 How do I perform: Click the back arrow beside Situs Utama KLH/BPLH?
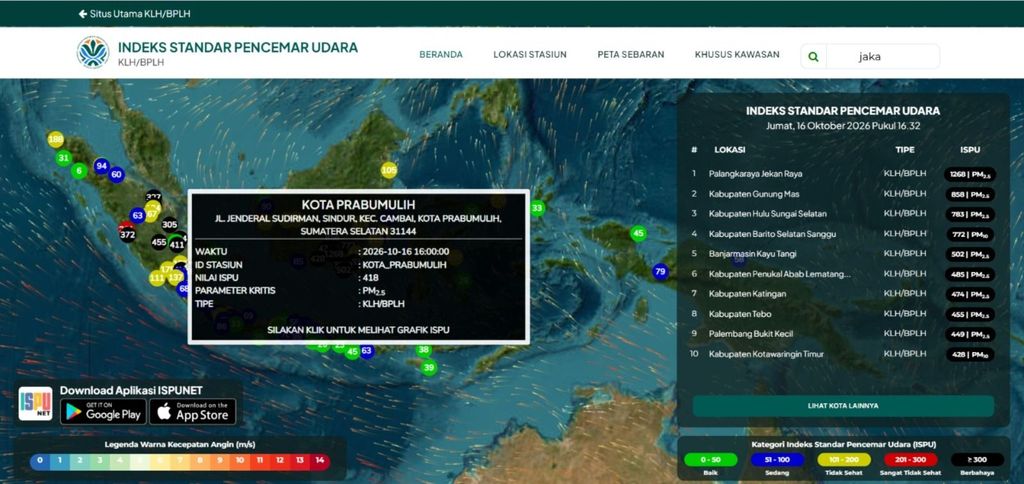click(82, 14)
